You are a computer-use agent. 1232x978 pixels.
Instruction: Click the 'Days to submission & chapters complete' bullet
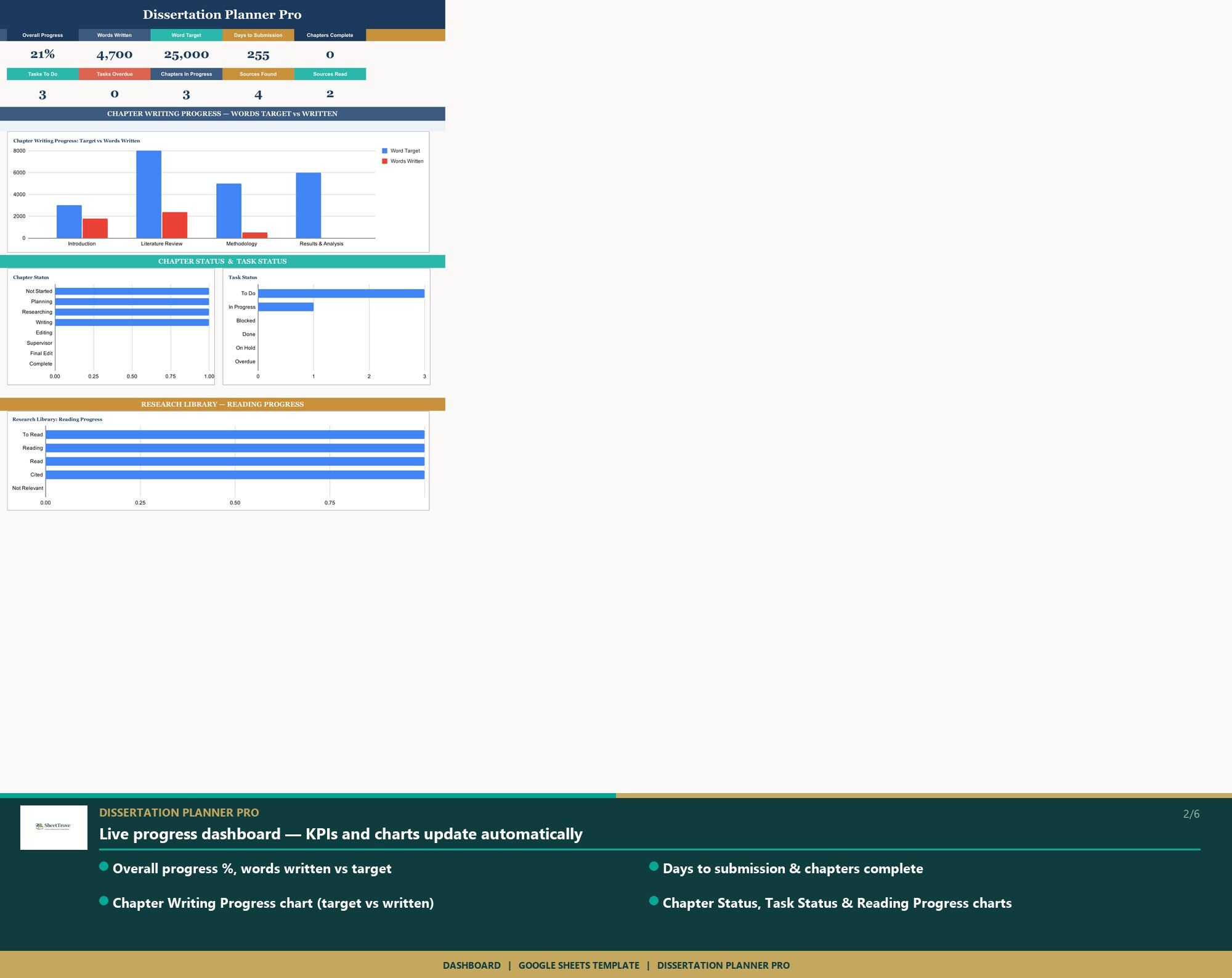point(793,869)
